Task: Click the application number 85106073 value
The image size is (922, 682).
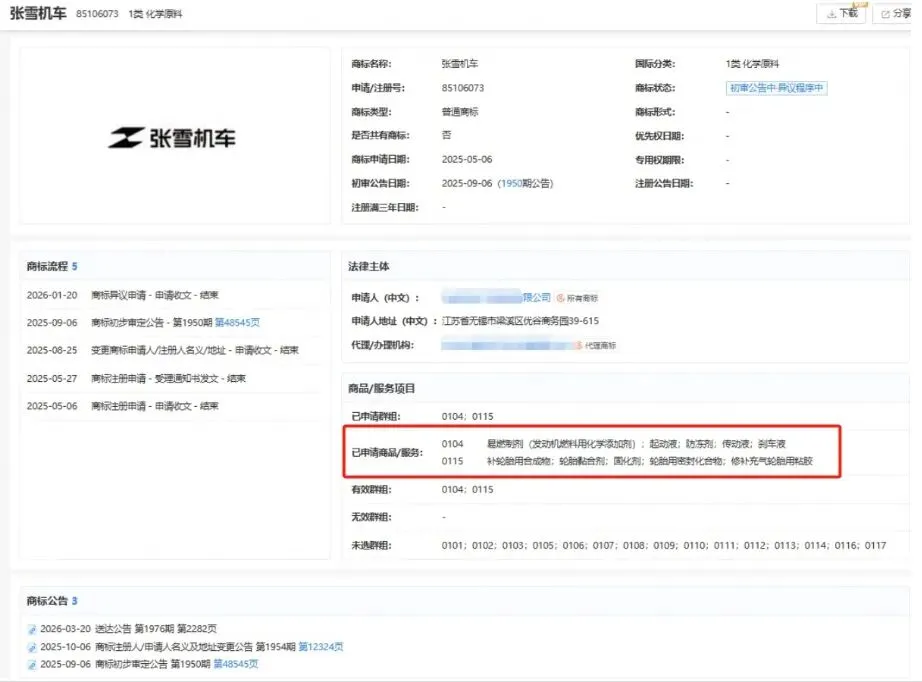Action: 463,88
